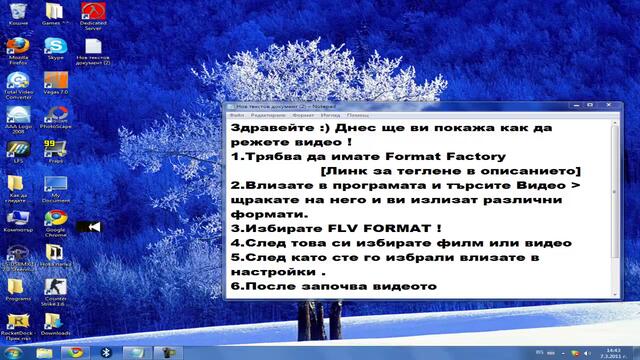
Task: Select the Programs folder on desktop
Action: coord(18,290)
